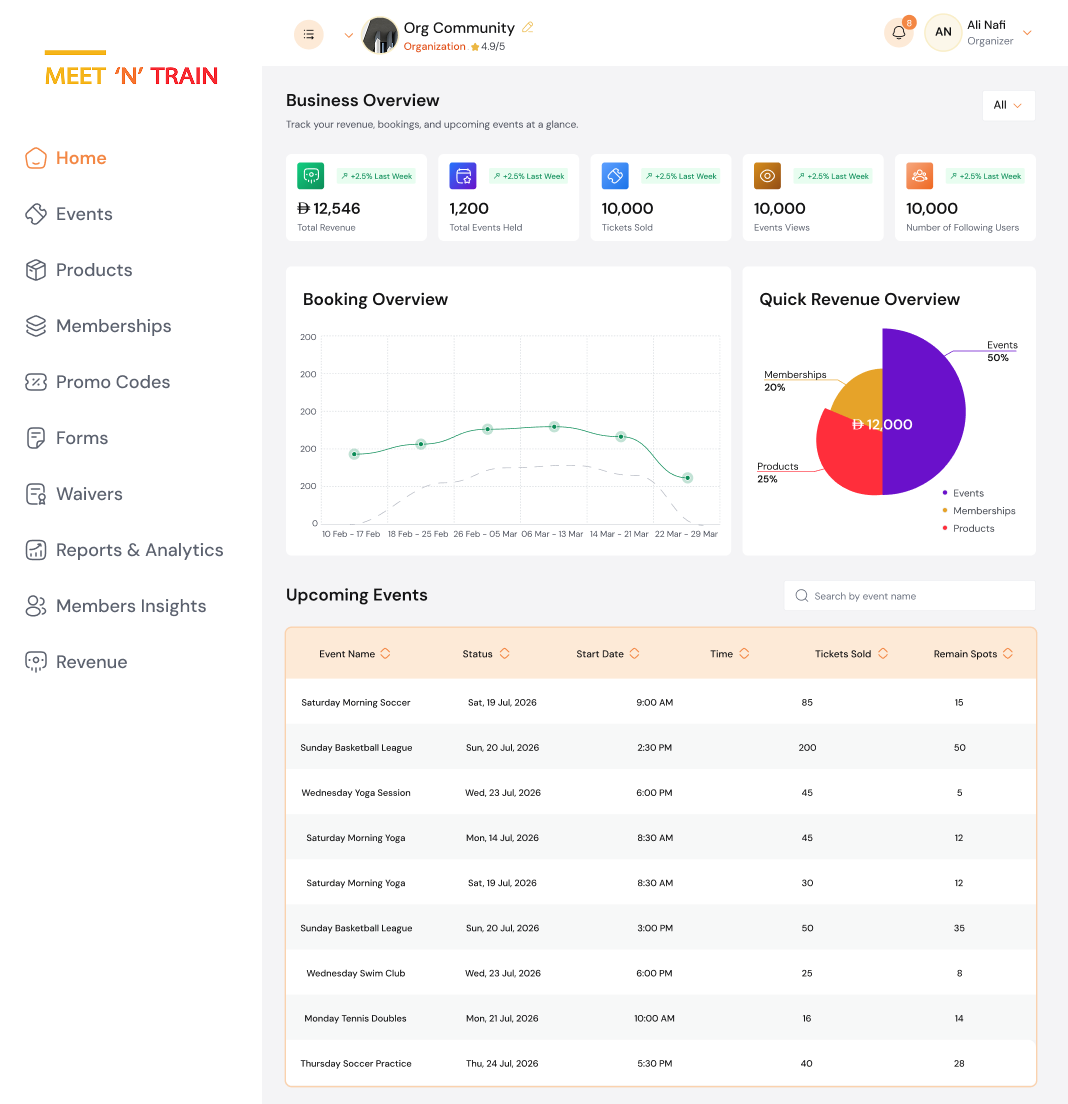Screen dimensions: 1068x1104
Task: Click the Memberships legend entry
Action: (979, 510)
